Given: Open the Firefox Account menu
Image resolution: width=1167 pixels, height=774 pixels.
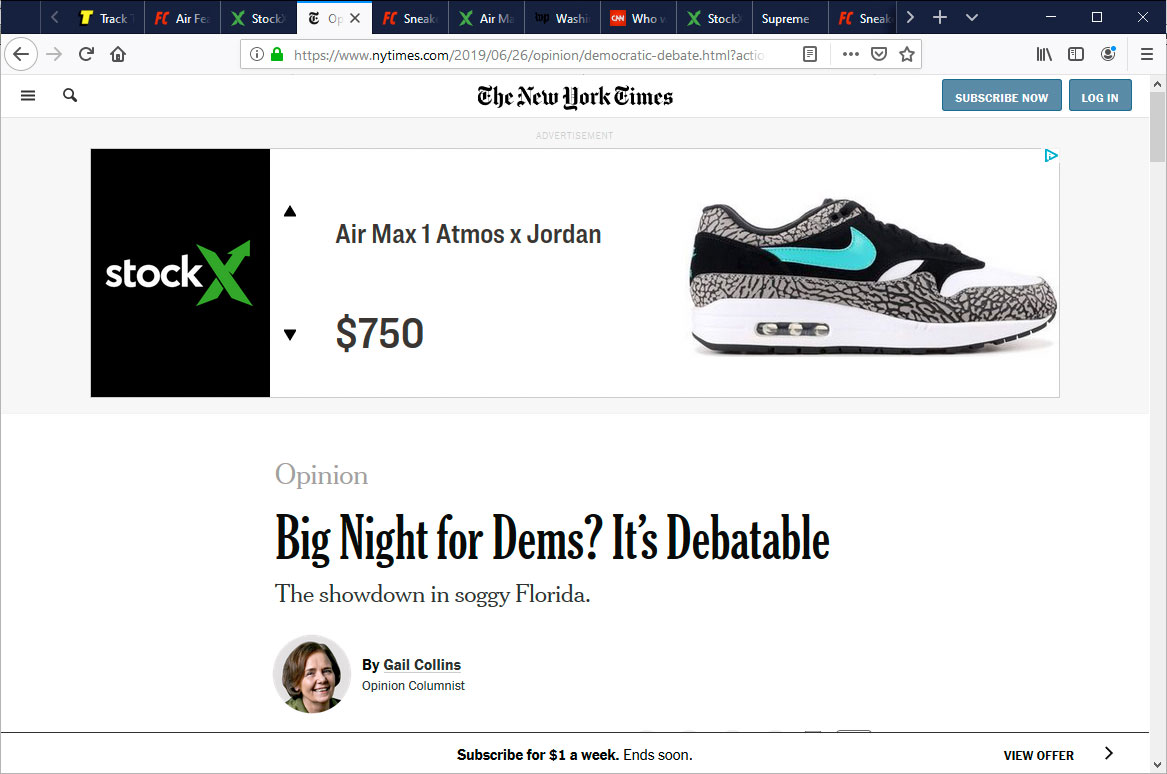Looking at the screenshot, I should 1110,54.
